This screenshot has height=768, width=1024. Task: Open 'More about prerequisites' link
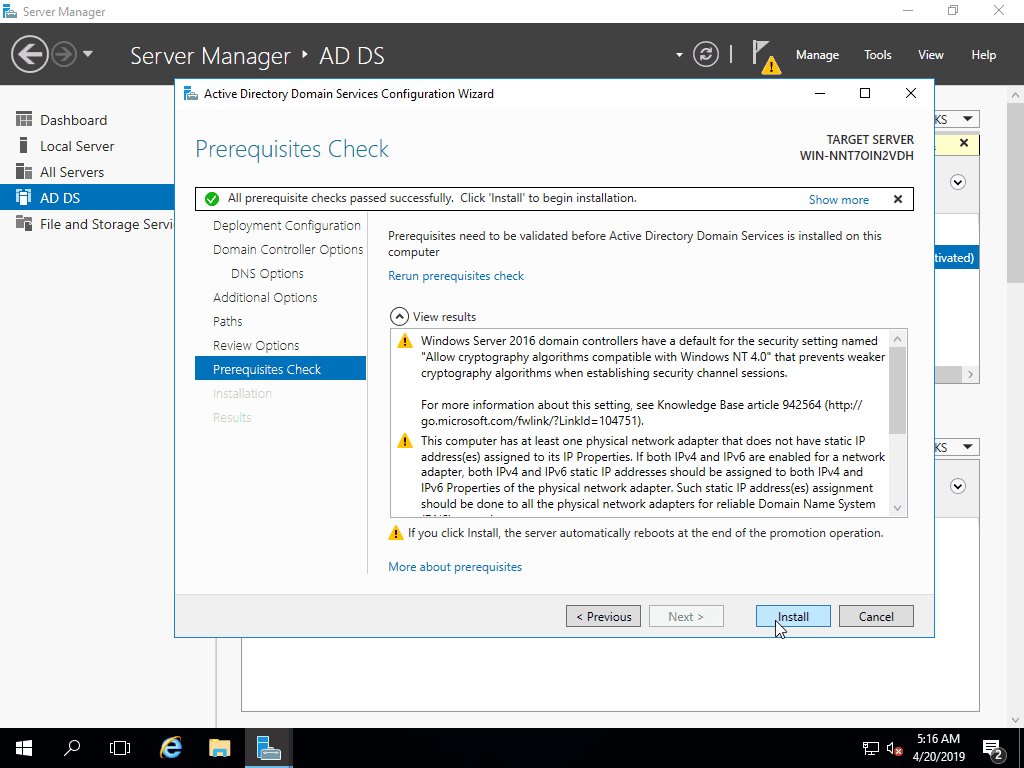[455, 567]
